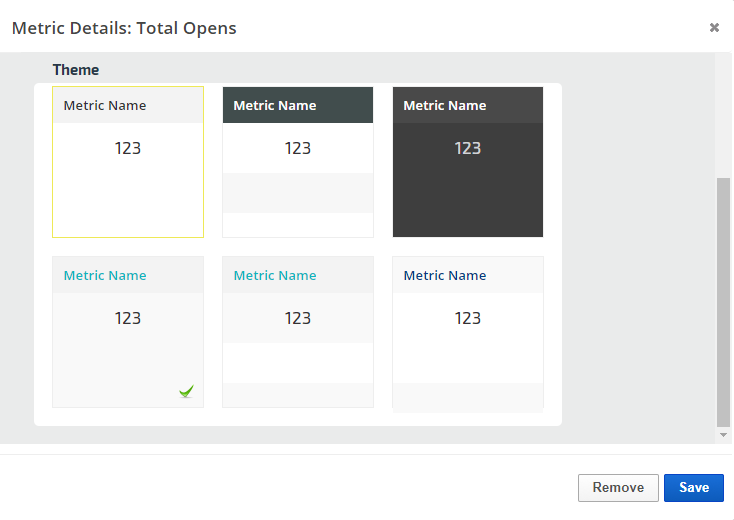The height and width of the screenshot is (520, 734).
Task: Click white 'Metric Name' header on dark green bar
Action: coord(275,105)
